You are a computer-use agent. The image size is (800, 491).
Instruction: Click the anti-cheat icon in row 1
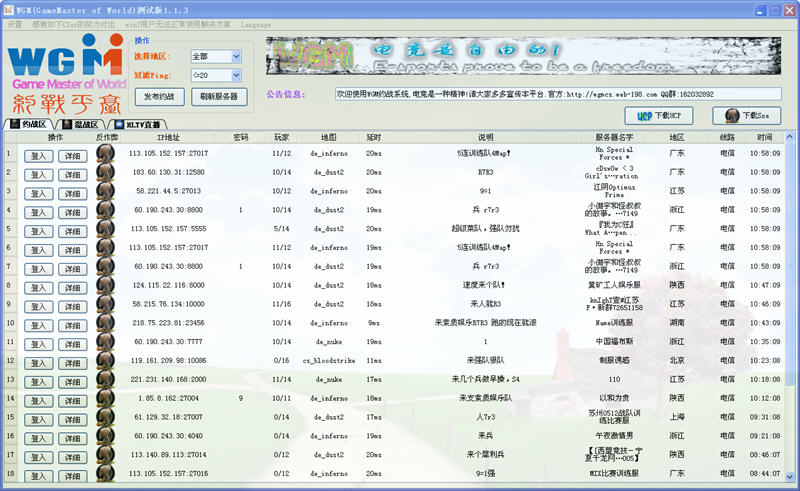click(x=106, y=153)
